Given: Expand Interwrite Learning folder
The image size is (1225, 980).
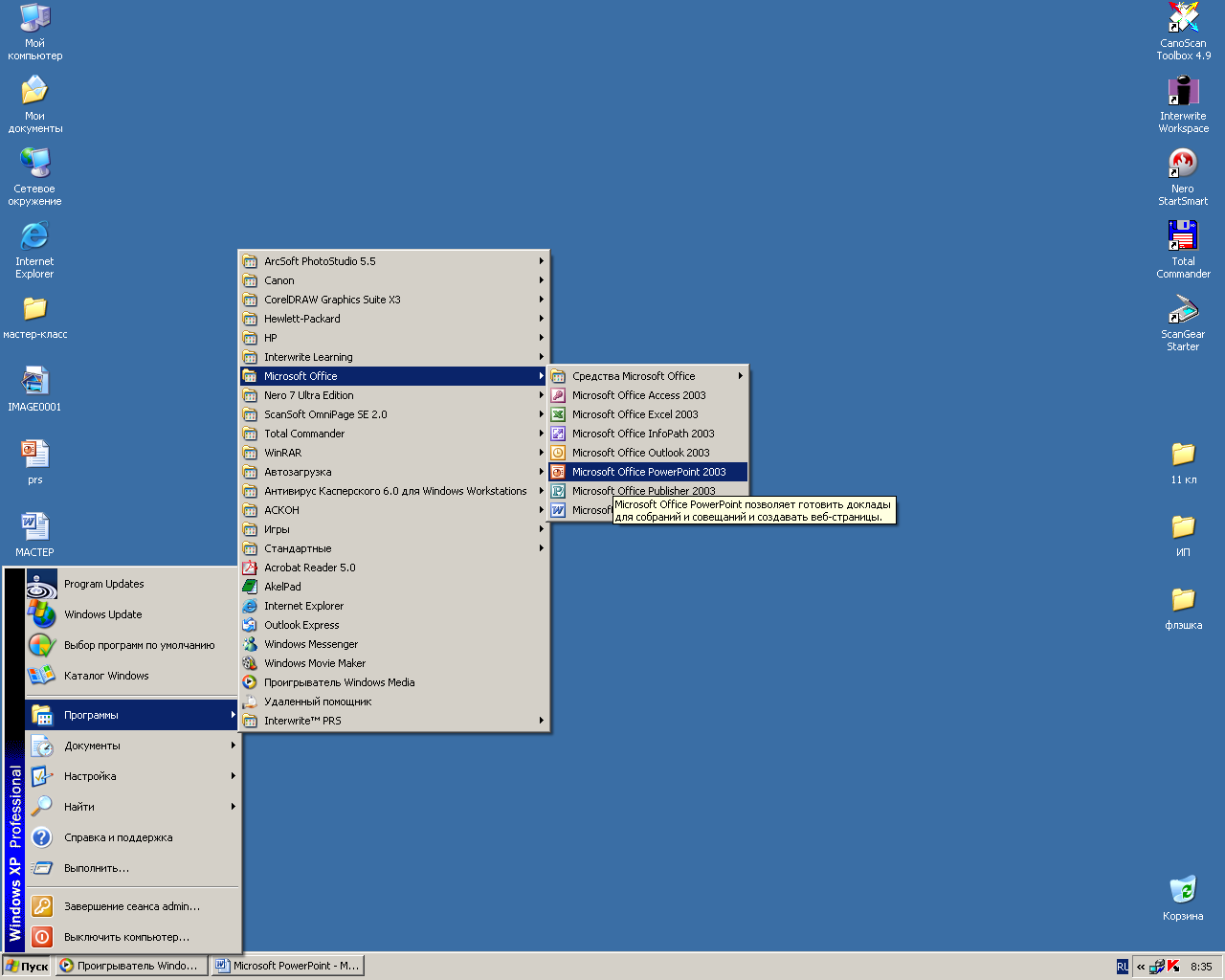Looking at the screenshot, I should 393,357.
